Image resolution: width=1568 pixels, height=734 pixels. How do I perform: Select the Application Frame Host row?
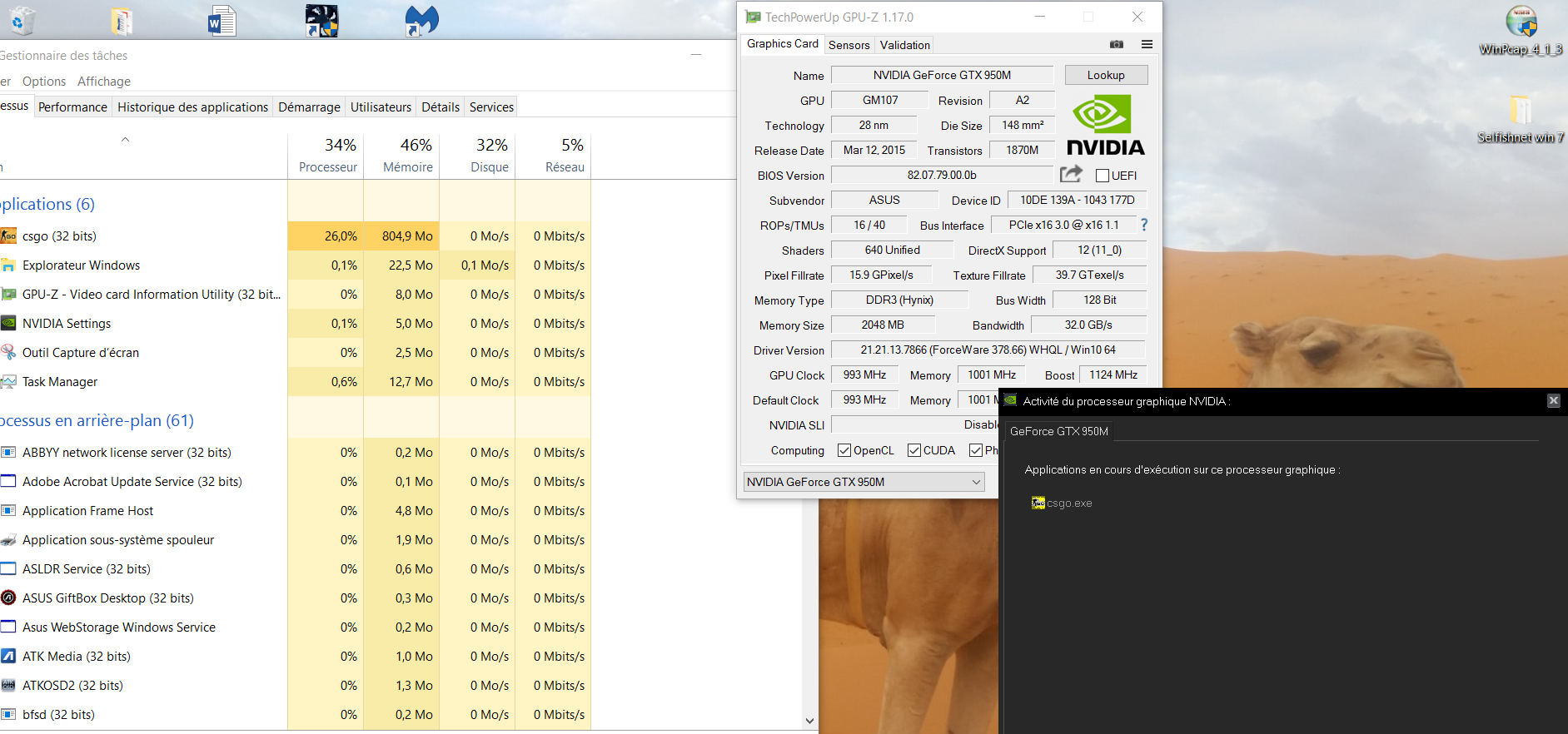(x=295, y=510)
